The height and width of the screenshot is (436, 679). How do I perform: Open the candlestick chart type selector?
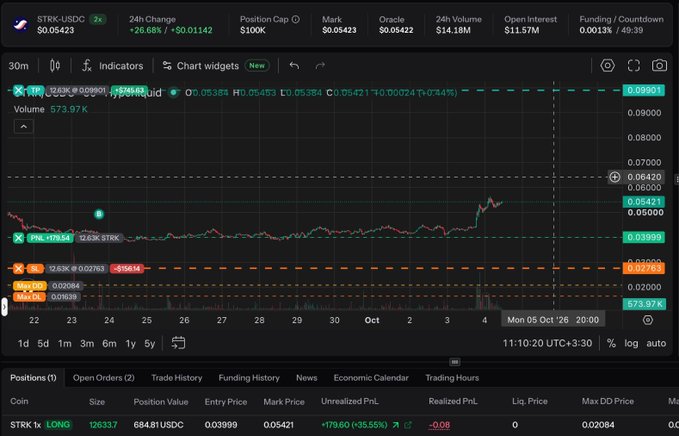click(x=55, y=66)
